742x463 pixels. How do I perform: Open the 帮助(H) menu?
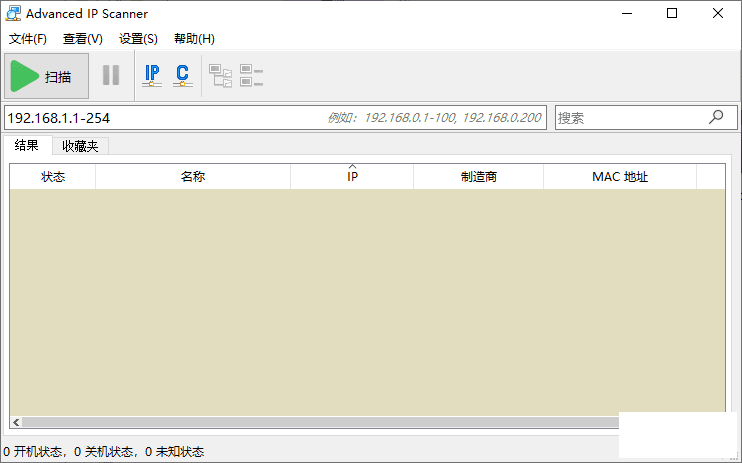click(x=194, y=39)
